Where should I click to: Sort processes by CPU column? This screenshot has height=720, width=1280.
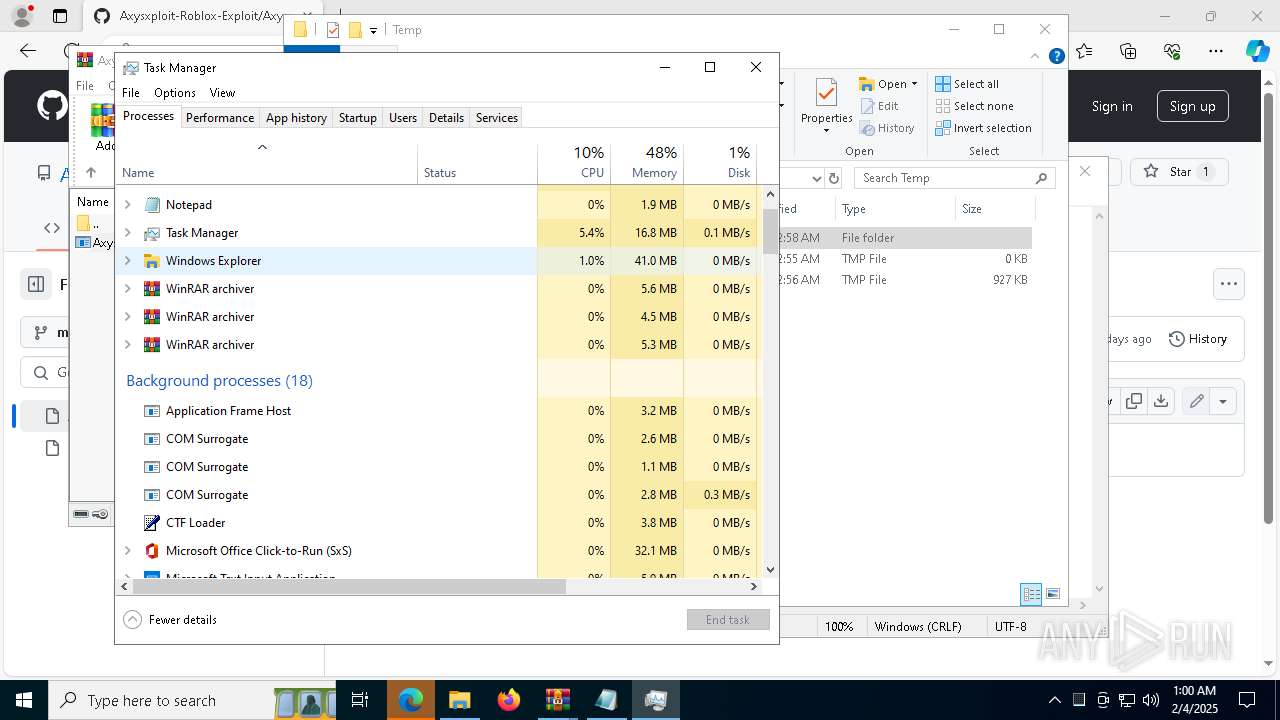pos(574,163)
